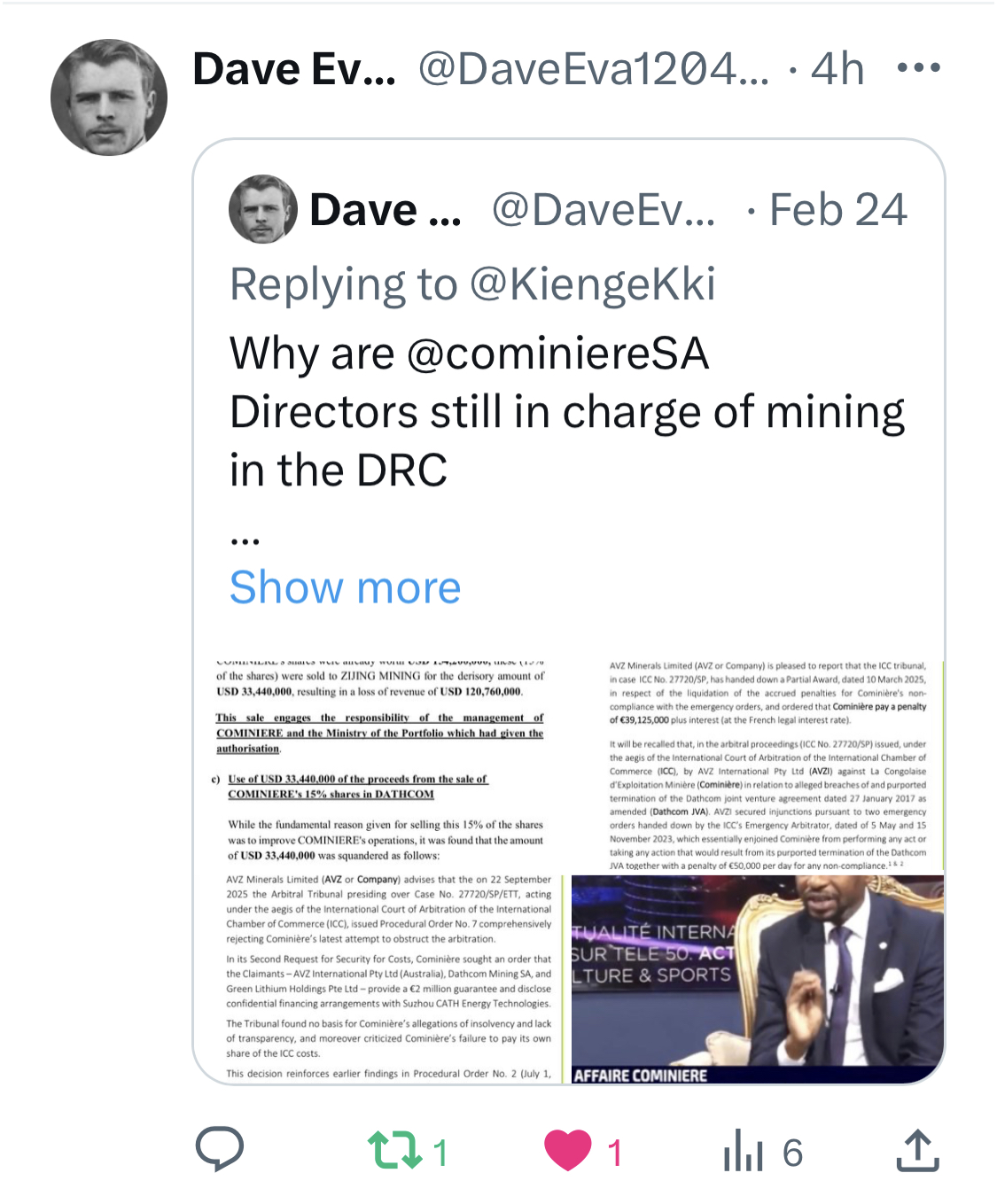This screenshot has height=1204, width=997.
Task: Open the reply comment icon
Action: coord(219,1150)
